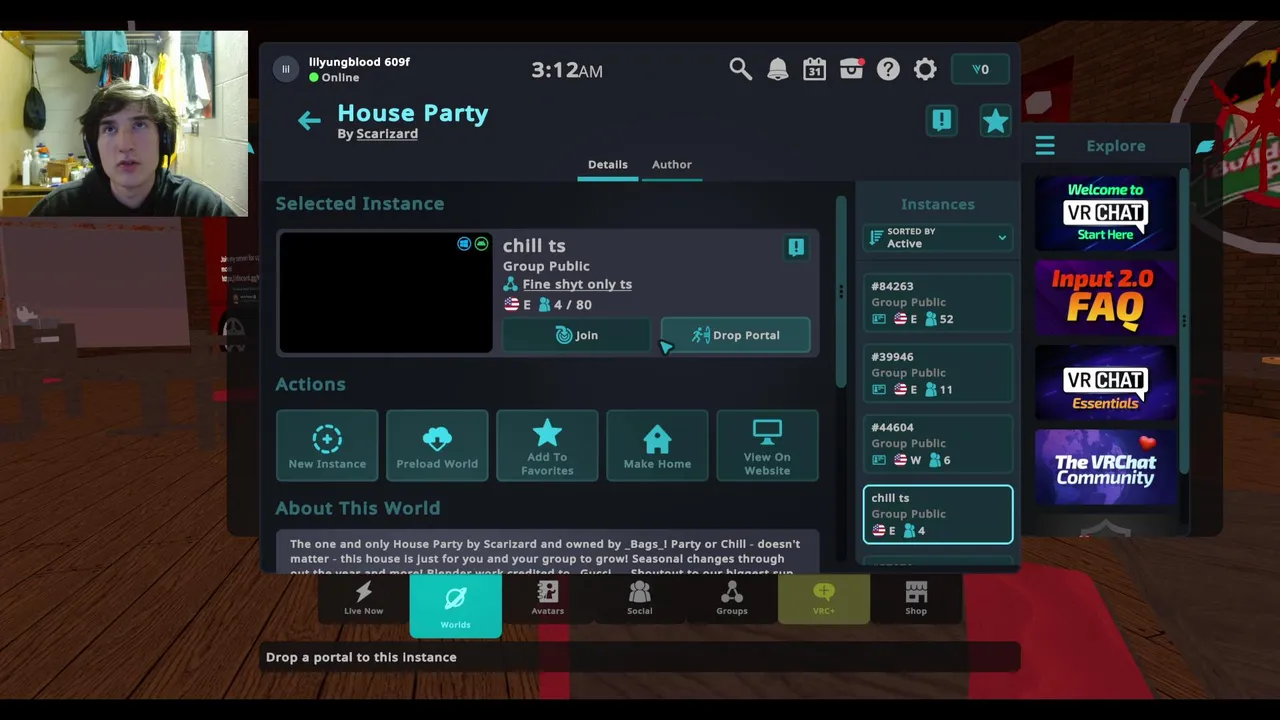Click the selected instance preview thumbnail
This screenshot has height=720, width=1280.
point(386,293)
